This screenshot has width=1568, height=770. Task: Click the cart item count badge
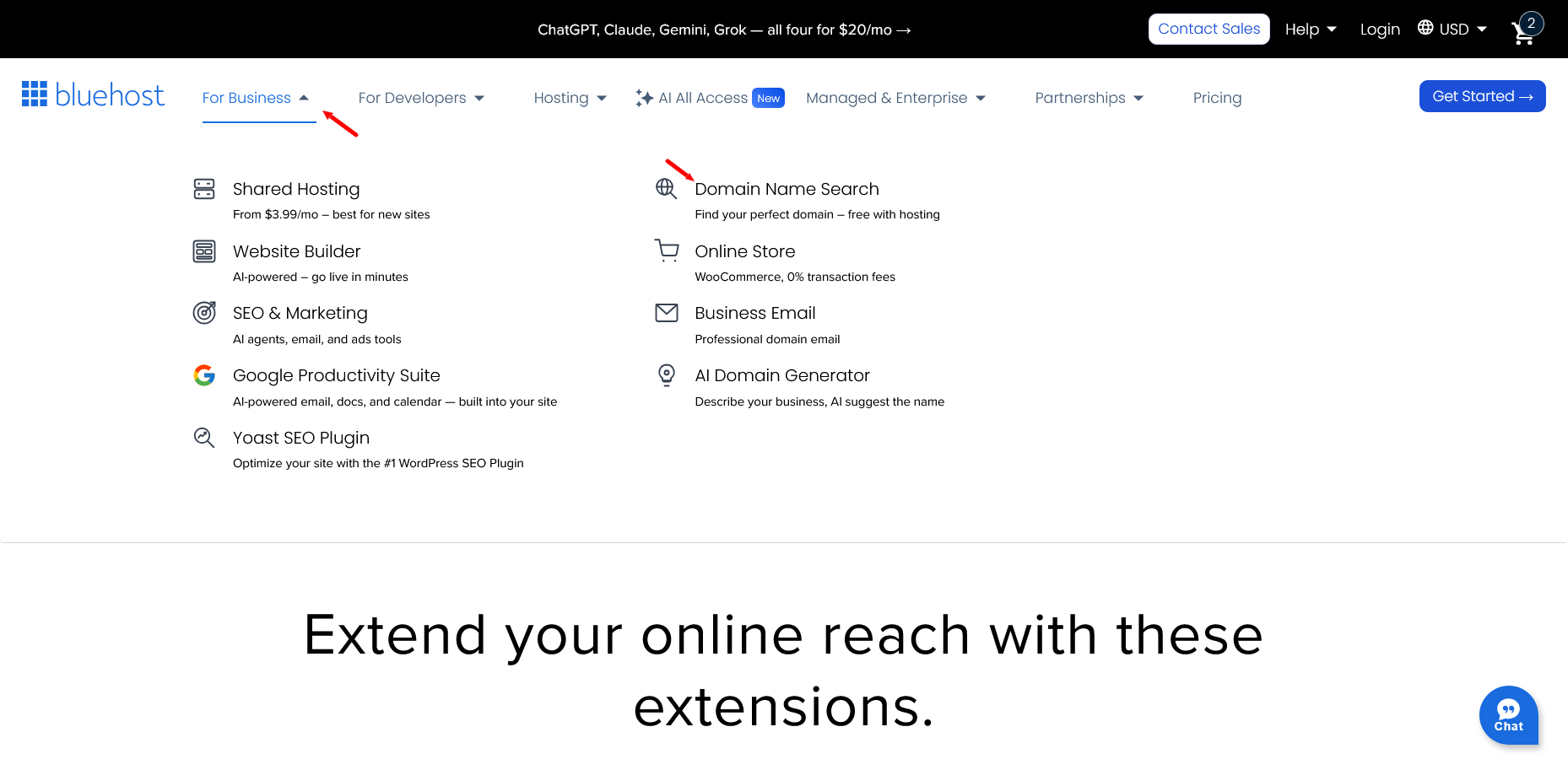click(1531, 23)
